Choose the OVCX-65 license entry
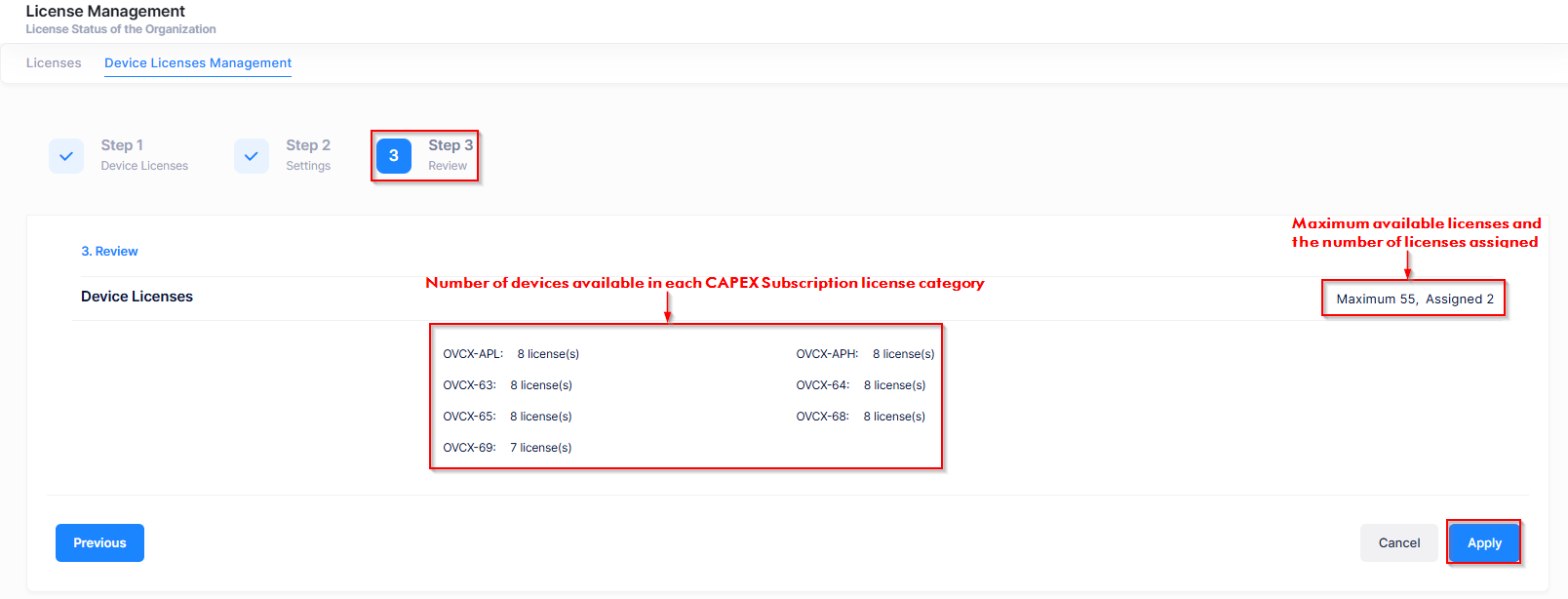Viewport: 1568px width, 599px height. [507, 417]
